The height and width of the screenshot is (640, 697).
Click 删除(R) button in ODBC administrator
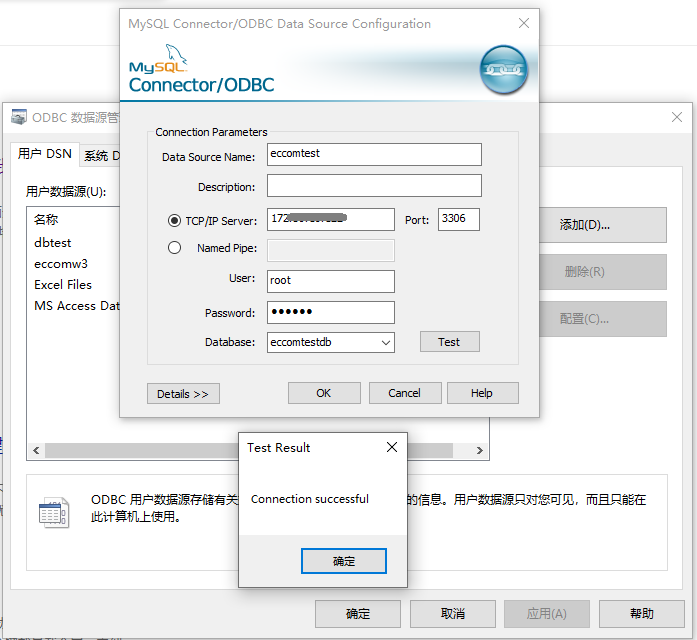point(602,272)
